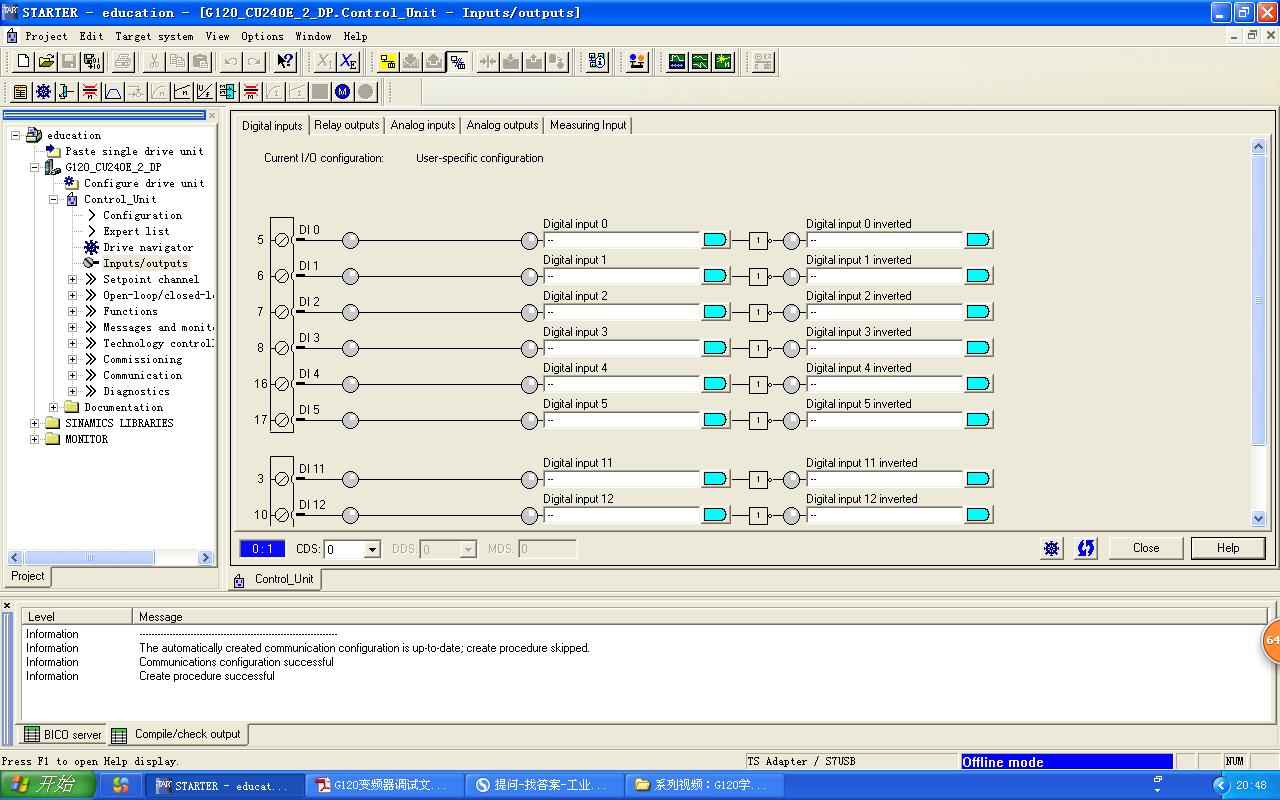1280x800 pixels.
Task: Collapse the Control_Unit tree node
Action: coord(54,199)
